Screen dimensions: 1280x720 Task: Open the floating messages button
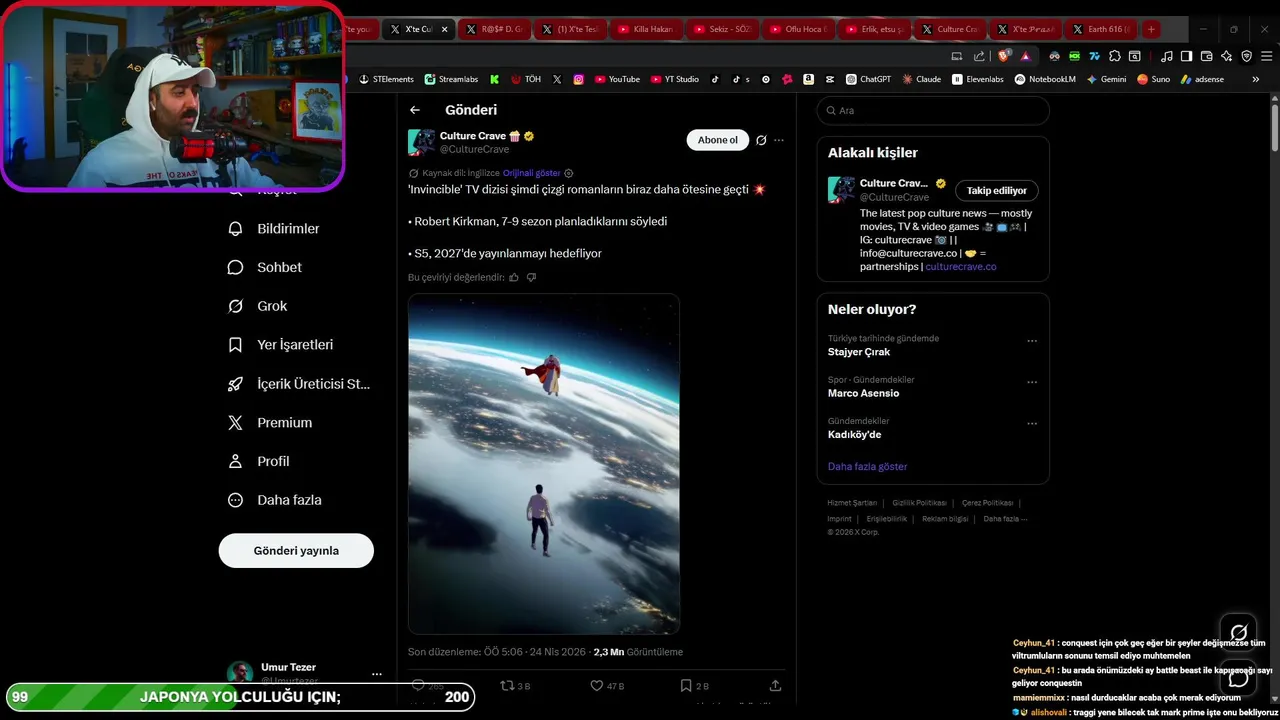point(1238,677)
